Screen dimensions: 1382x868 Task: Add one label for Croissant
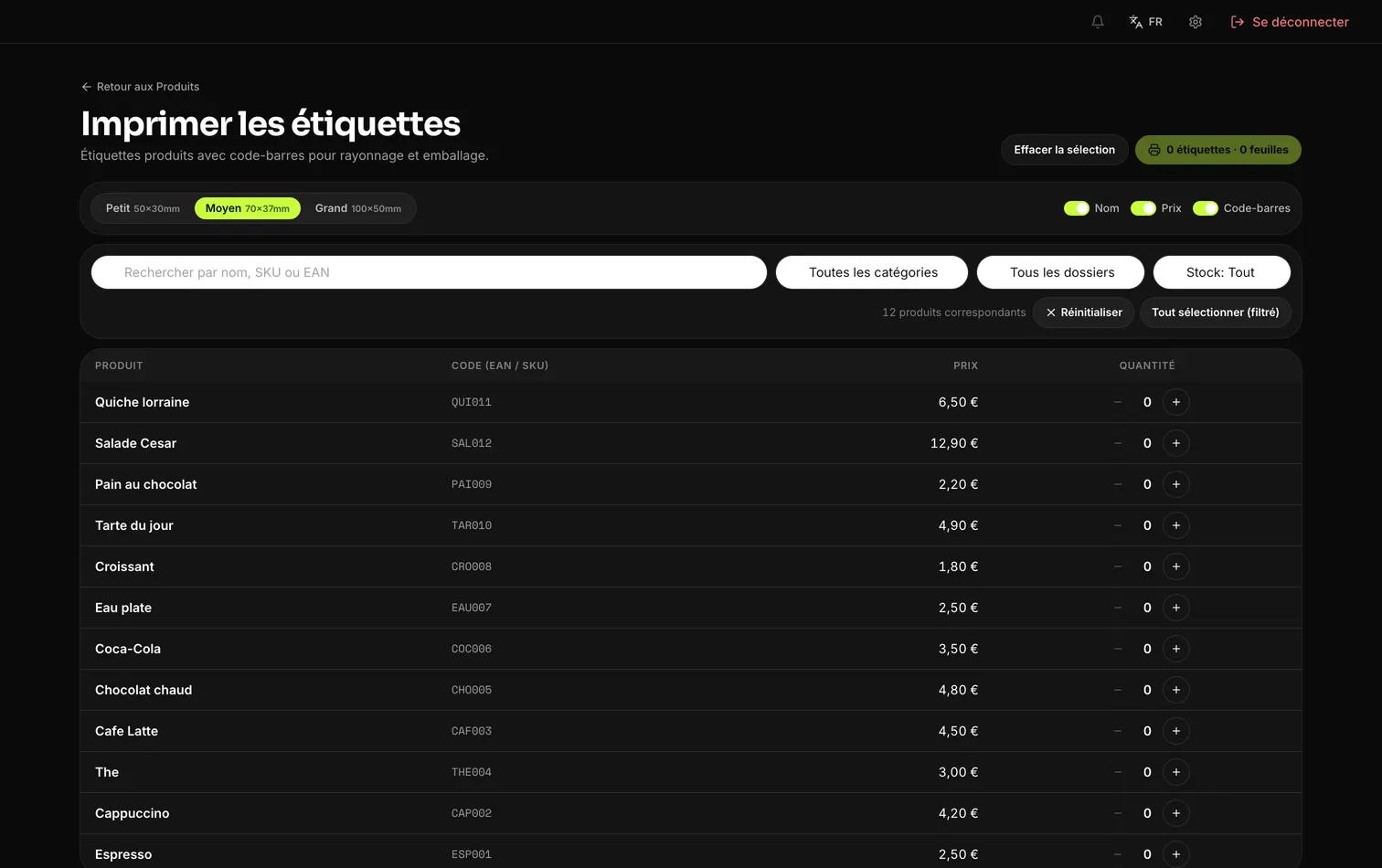click(x=1176, y=566)
